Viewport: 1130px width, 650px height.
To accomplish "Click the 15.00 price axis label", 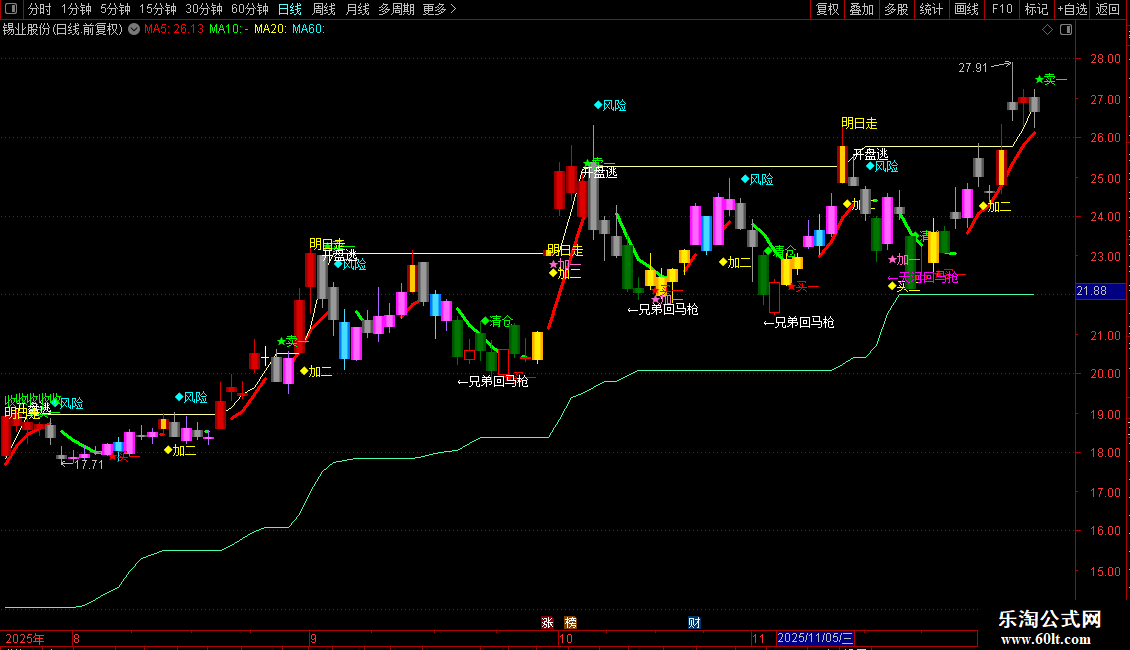I will [x=1105, y=572].
